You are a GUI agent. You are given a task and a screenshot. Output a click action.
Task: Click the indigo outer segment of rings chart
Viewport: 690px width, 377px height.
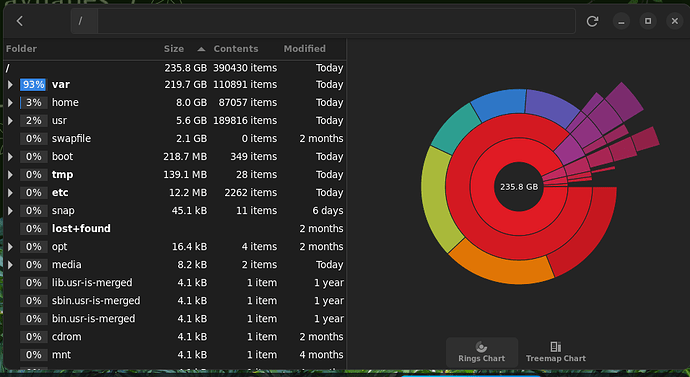pyautogui.click(x=550, y=108)
